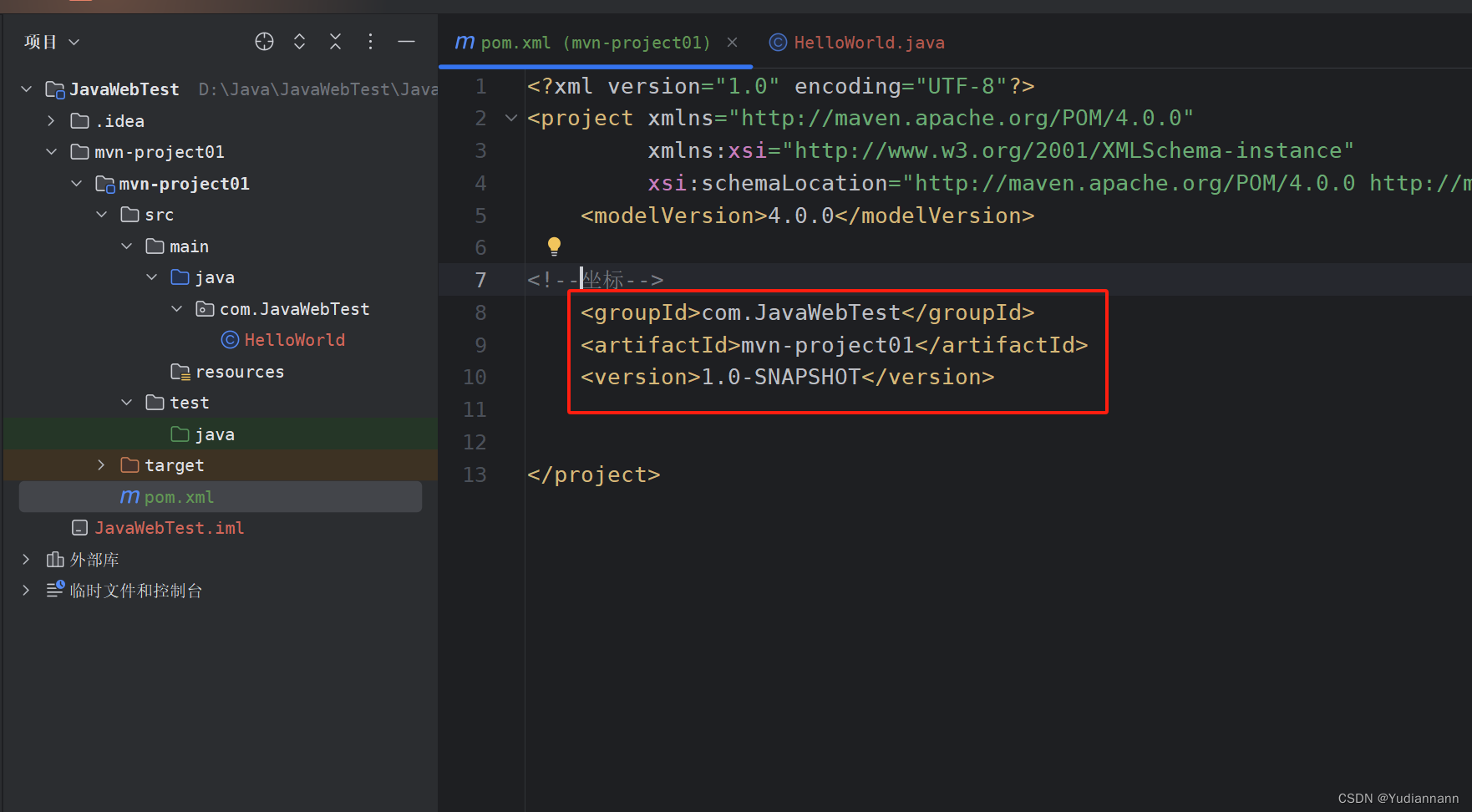Click the intention light bulb on line 6
Viewport: 1472px width, 812px height.
(x=554, y=246)
